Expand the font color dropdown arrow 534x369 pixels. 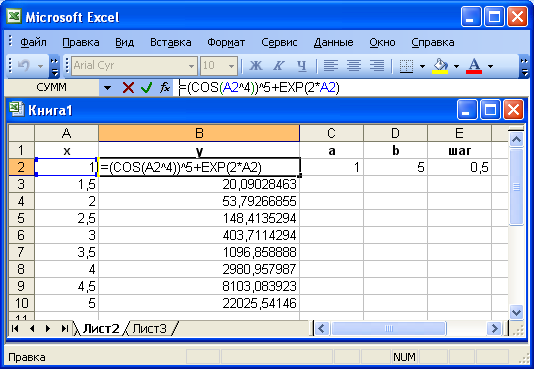click(490, 66)
